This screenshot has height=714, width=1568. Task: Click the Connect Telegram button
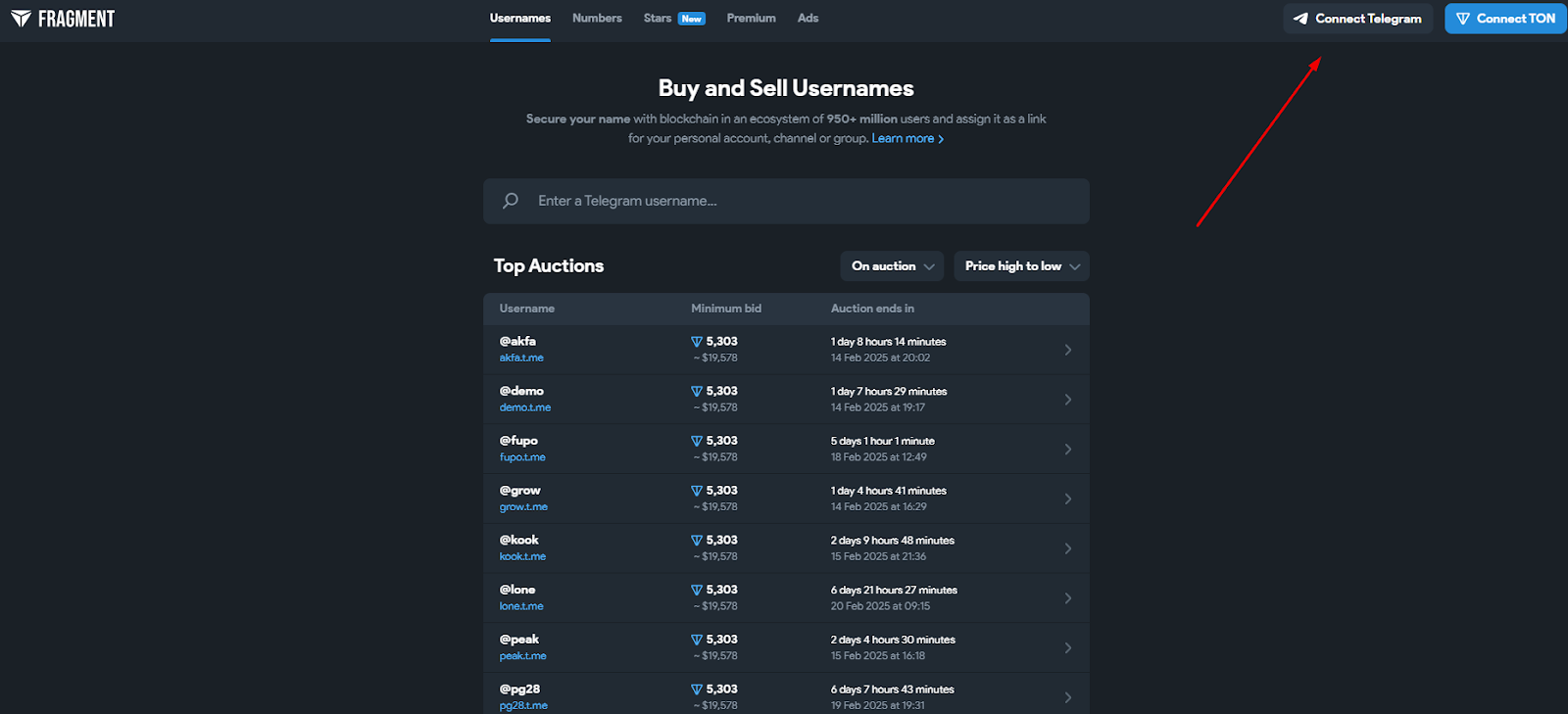coord(1358,19)
